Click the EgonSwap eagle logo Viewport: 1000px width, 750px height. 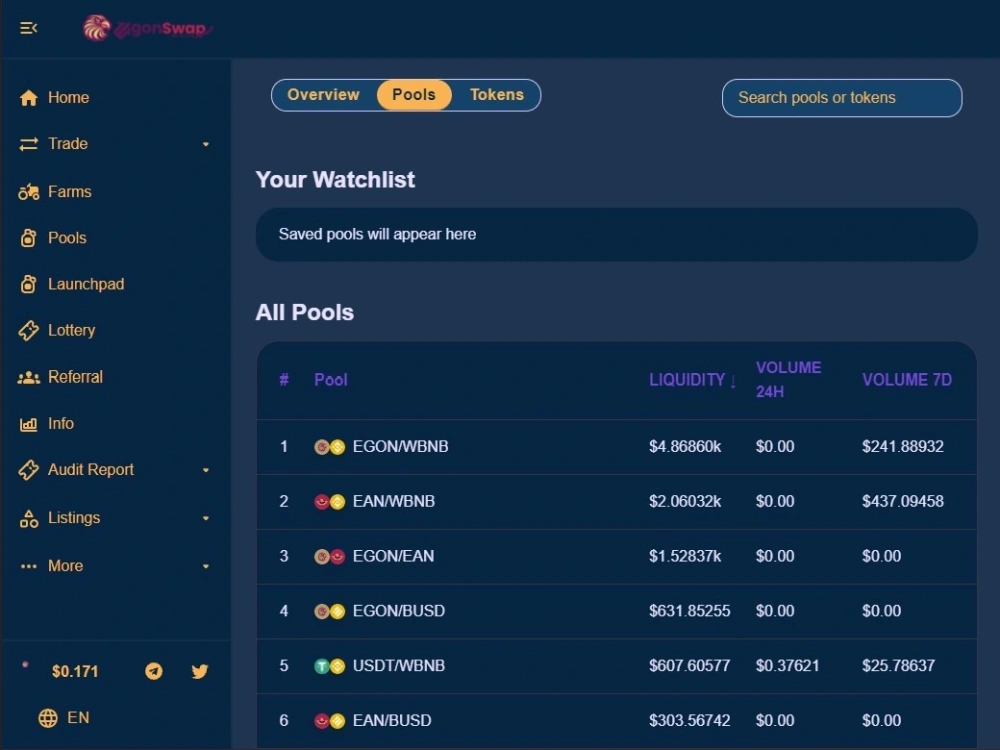(x=97, y=28)
